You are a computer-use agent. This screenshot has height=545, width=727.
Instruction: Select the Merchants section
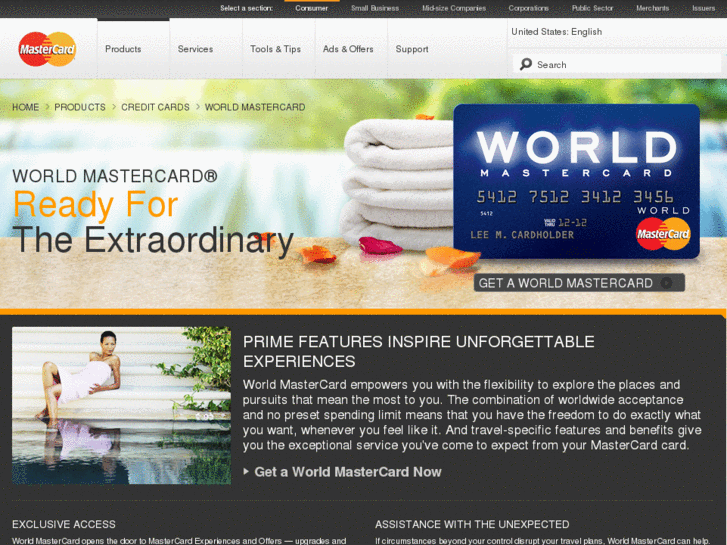(x=652, y=8)
